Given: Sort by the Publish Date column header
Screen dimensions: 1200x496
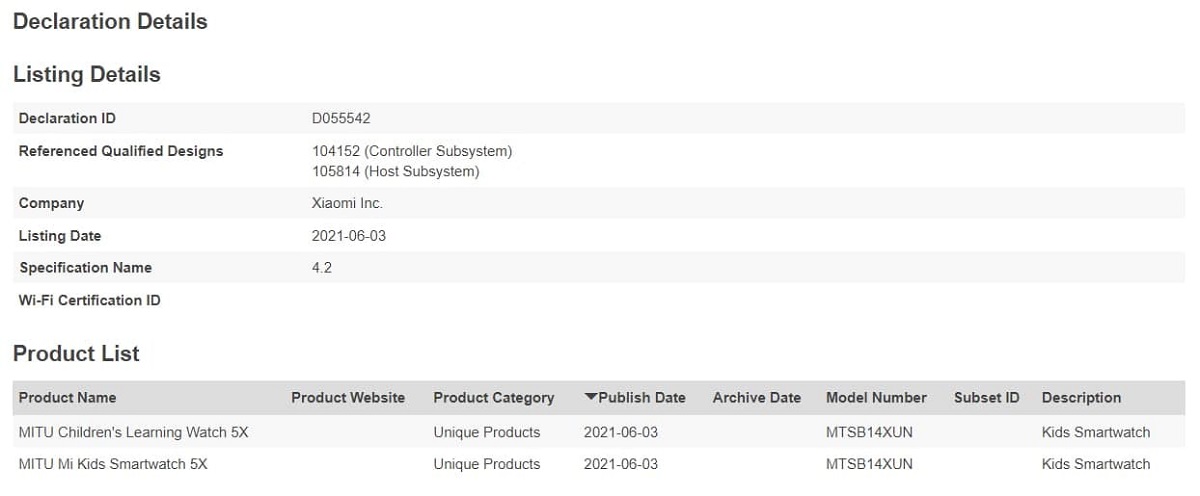Looking at the screenshot, I should 635,398.
